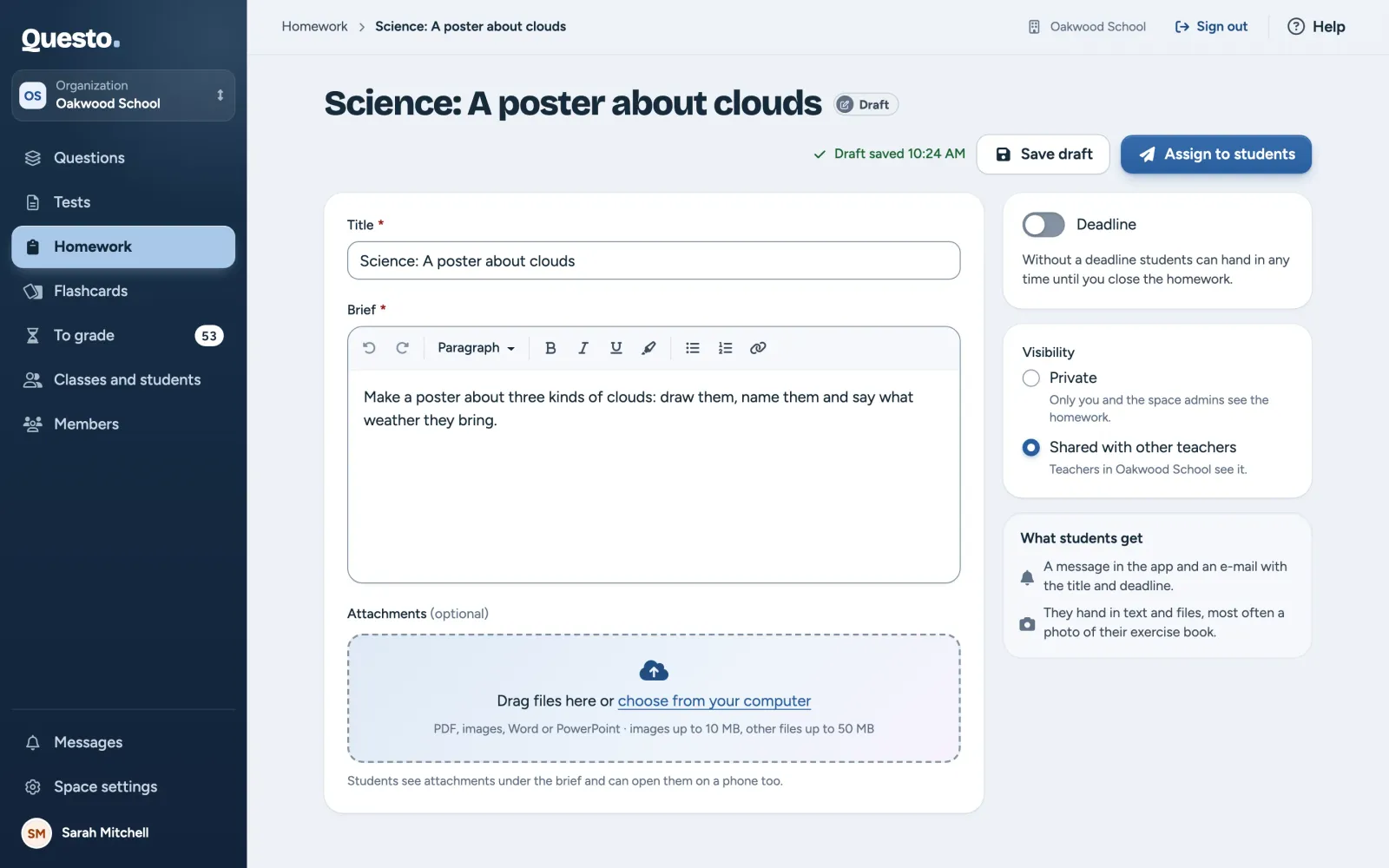Undo the last edit in brief editor
This screenshot has height=868, width=1389.
pos(369,348)
